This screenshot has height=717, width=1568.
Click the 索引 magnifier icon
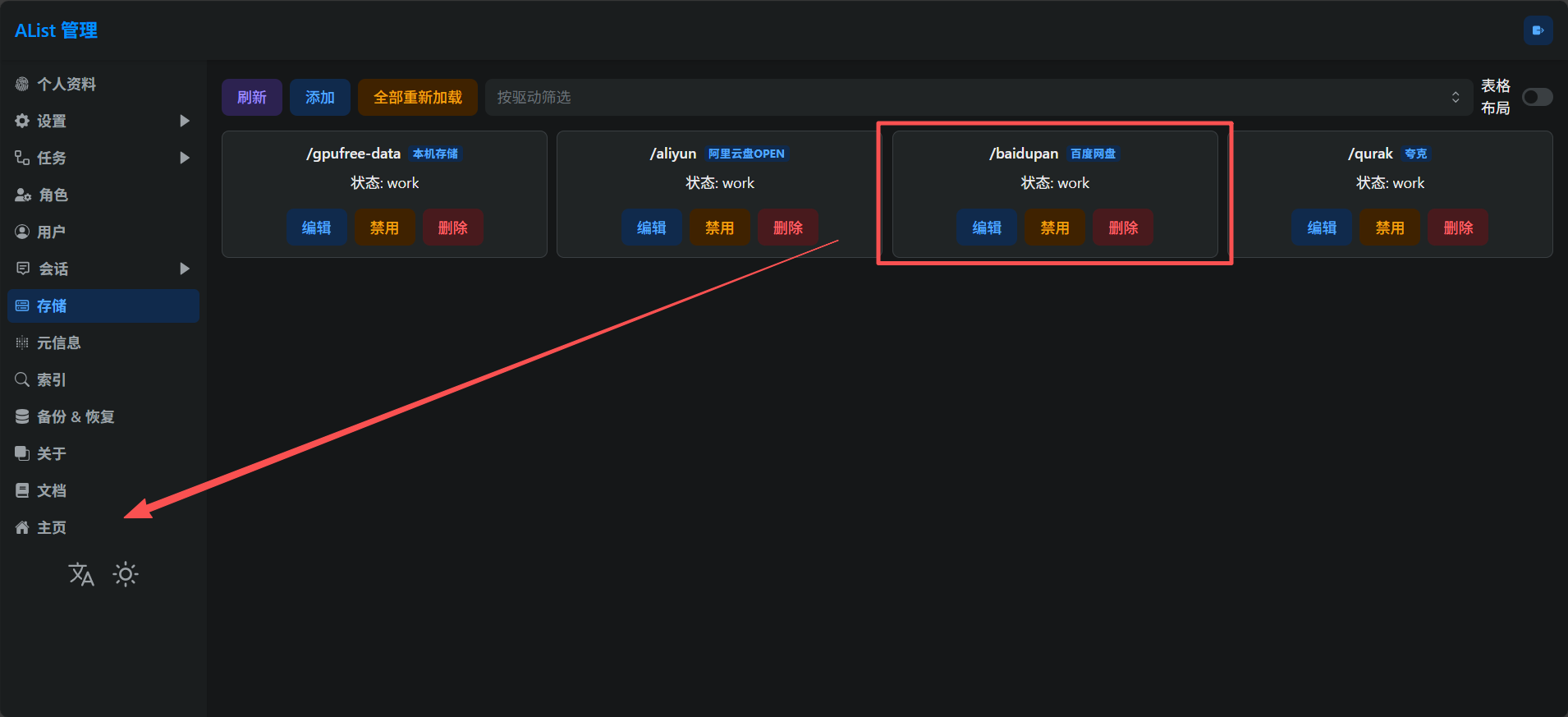[22, 380]
